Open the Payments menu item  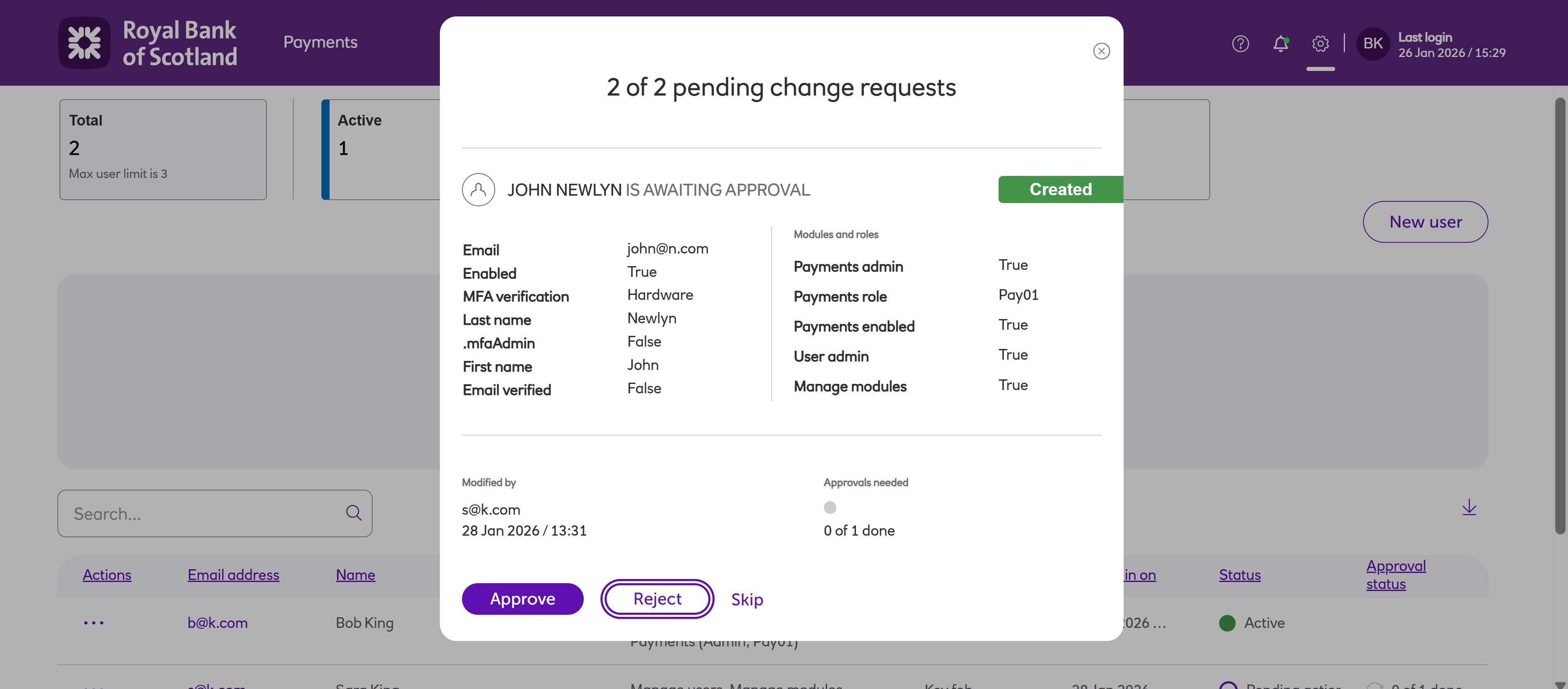320,42
